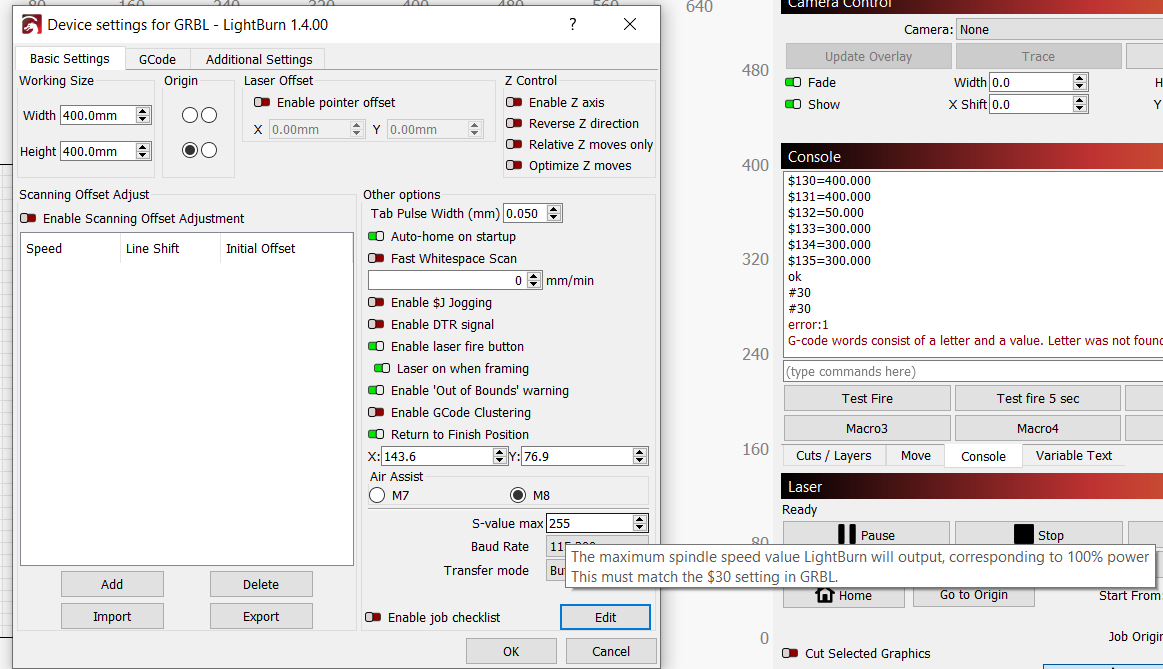Cancel the device settings dialog
Image resolution: width=1163 pixels, height=669 pixels.
click(611, 651)
